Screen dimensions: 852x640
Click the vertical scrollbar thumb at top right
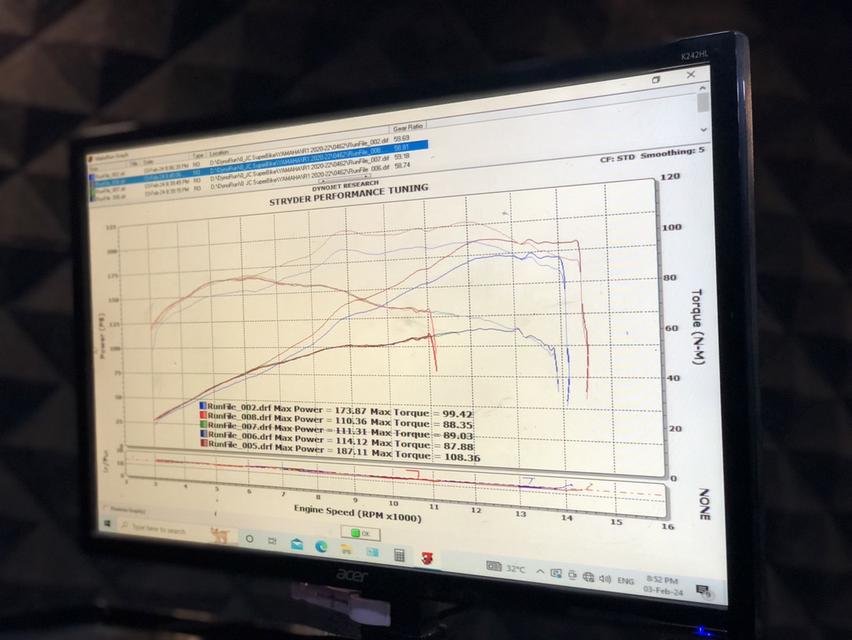(x=703, y=102)
